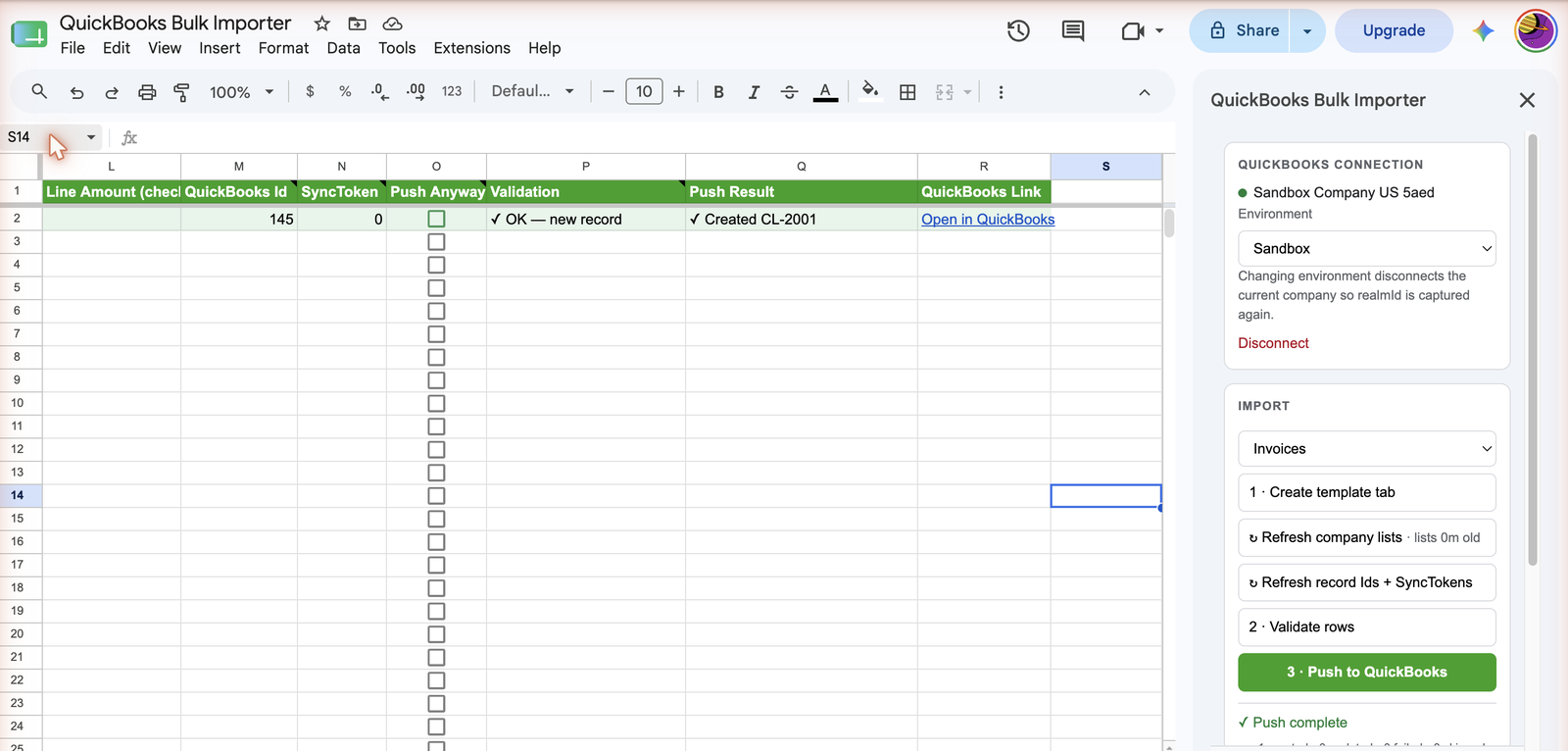Image resolution: width=1568 pixels, height=751 pixels.
Task: Start a video meeting camera icon
Action: (1133, 31)
